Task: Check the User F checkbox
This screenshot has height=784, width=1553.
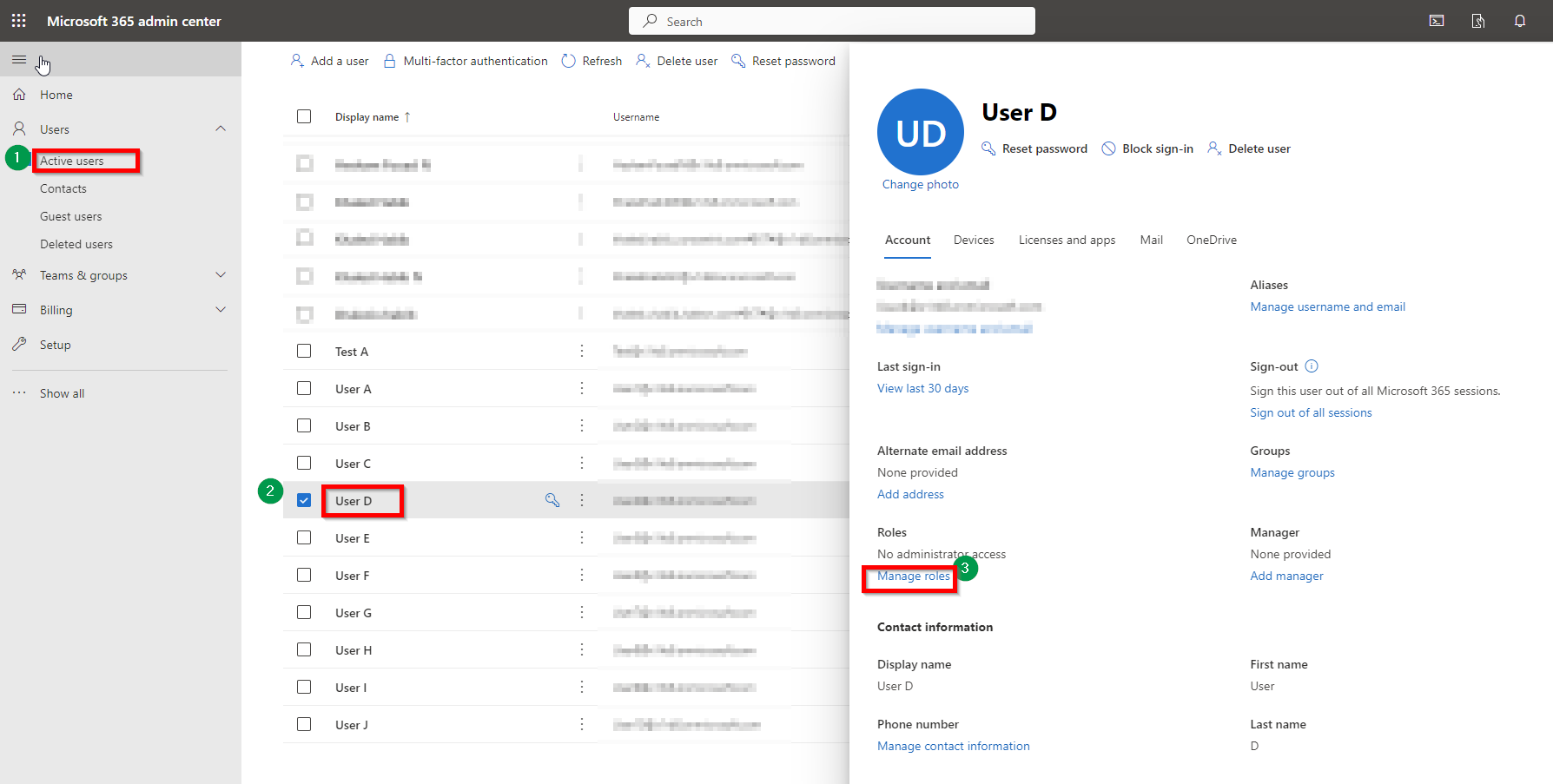Action: [x=304, y=575]
